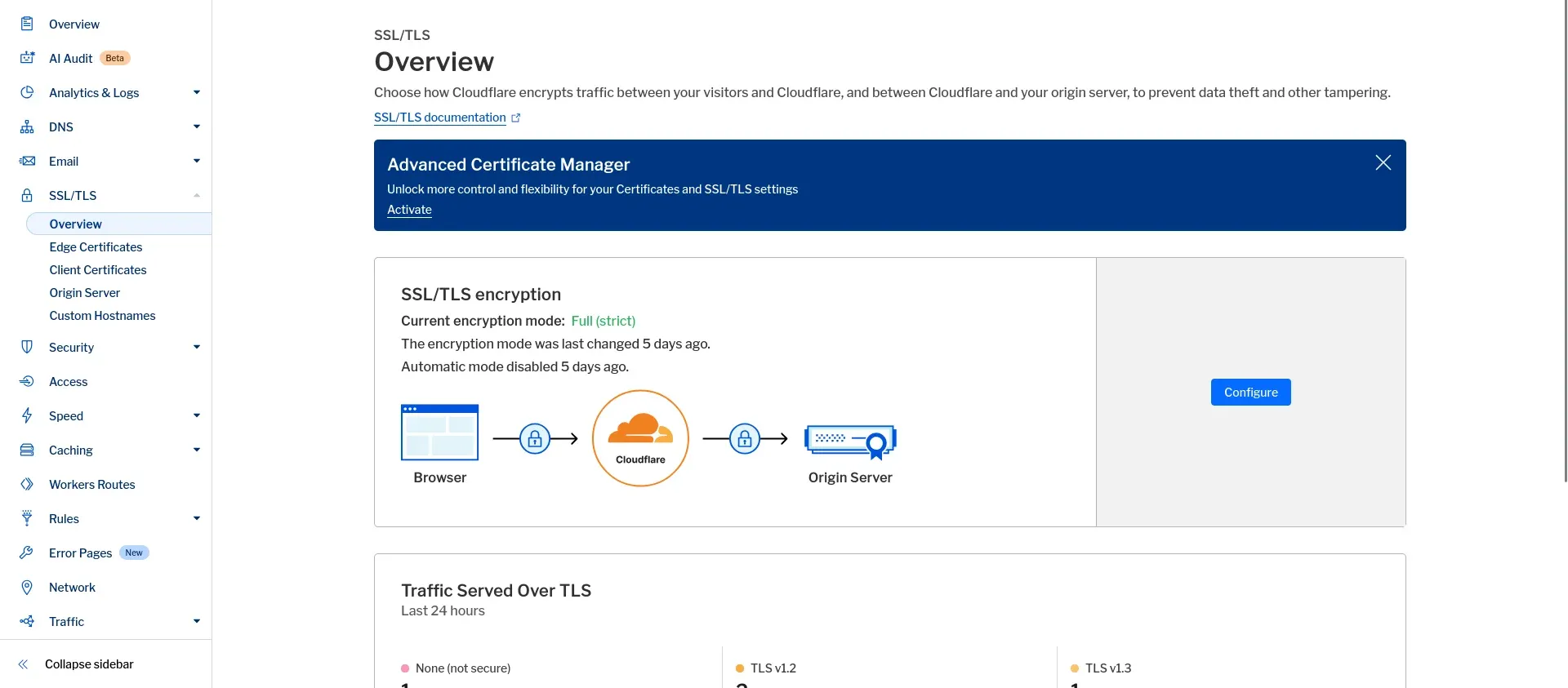Click the page vertical scrollbar
1568x688 pixels.
click(1566, 241)
